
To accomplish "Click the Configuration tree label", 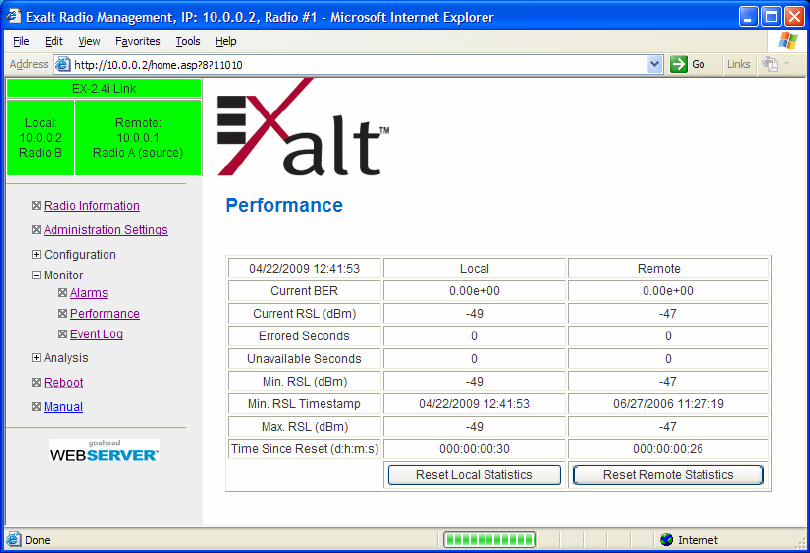I will [80, 255].
